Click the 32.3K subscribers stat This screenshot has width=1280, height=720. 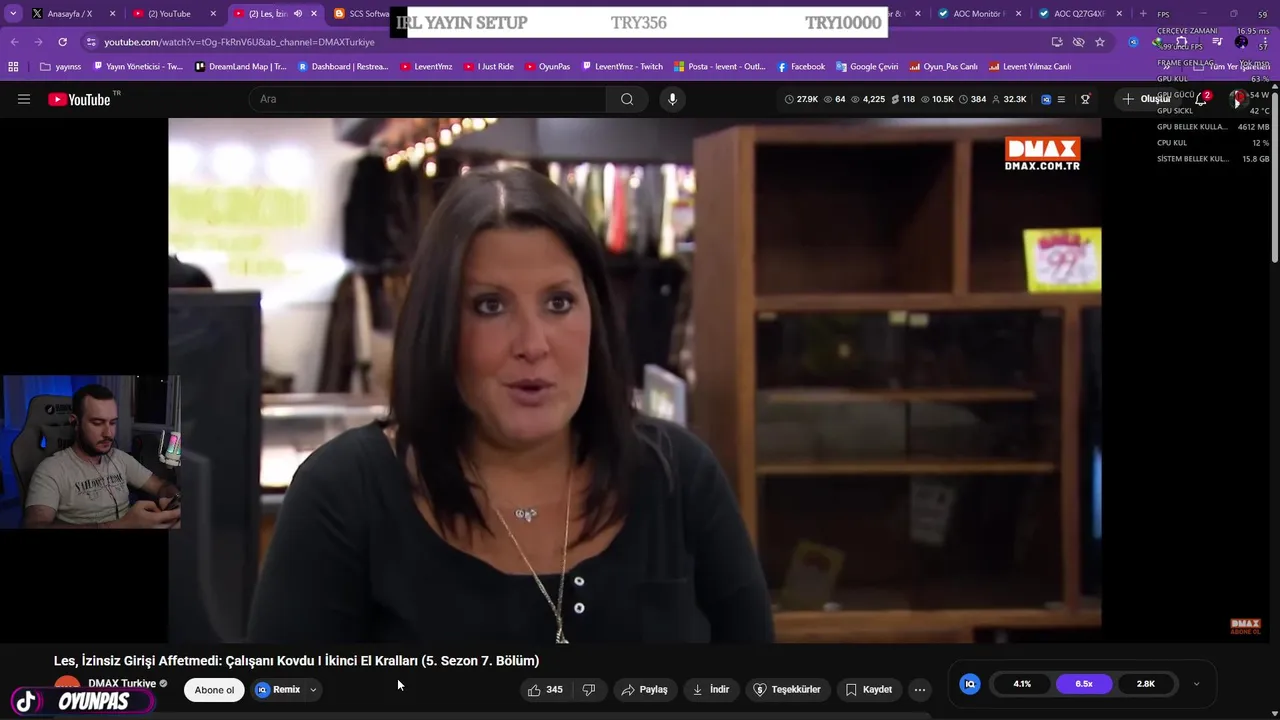point(1010,99)
